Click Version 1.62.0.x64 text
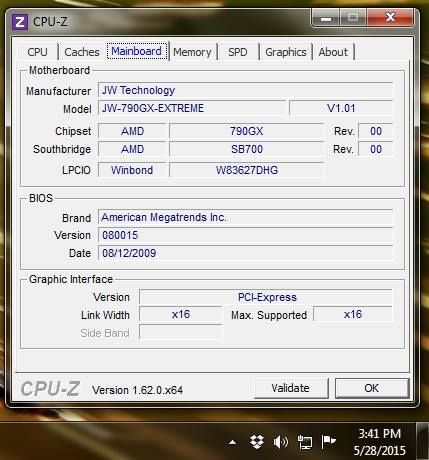Image resolution: width=429 pixels, height=460 pixels. coord(137,390)
